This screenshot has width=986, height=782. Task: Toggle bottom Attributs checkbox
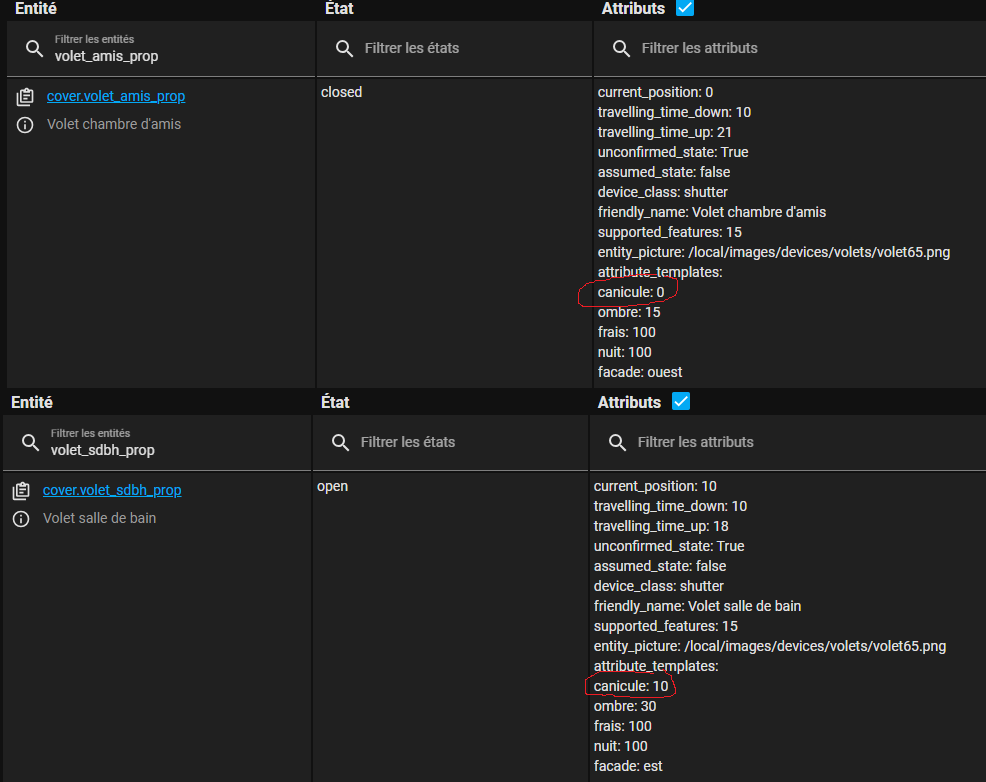pyautogui.click(x=681, y=401)
